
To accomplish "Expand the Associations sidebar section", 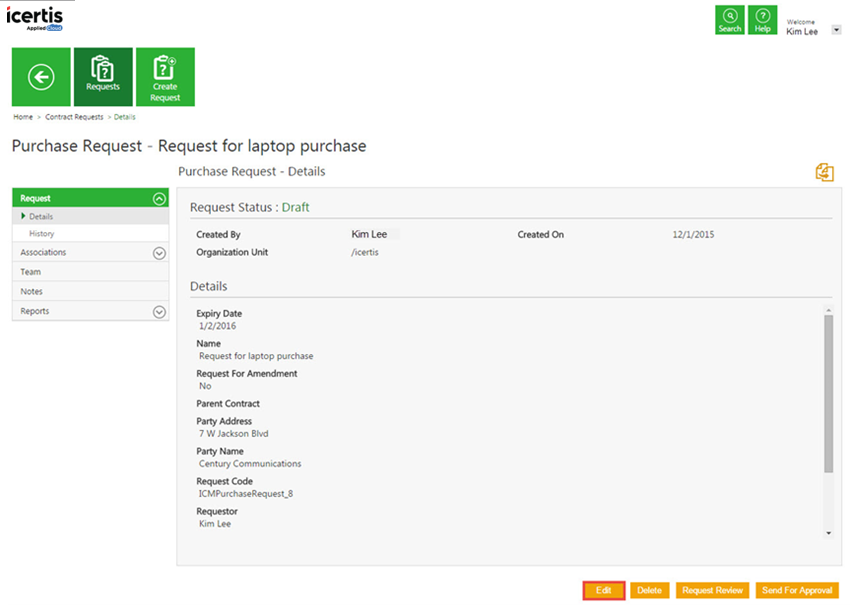I will coord(159,253).
